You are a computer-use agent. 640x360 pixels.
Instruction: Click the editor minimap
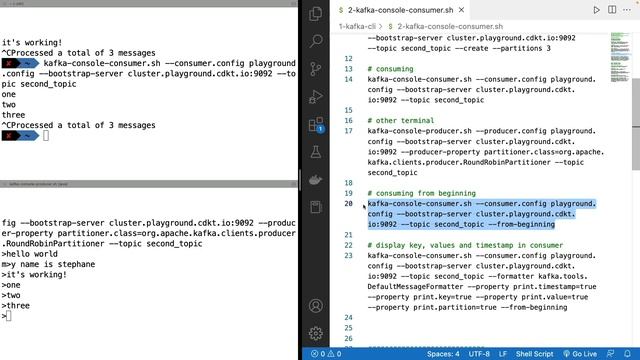tap(620, 57)
